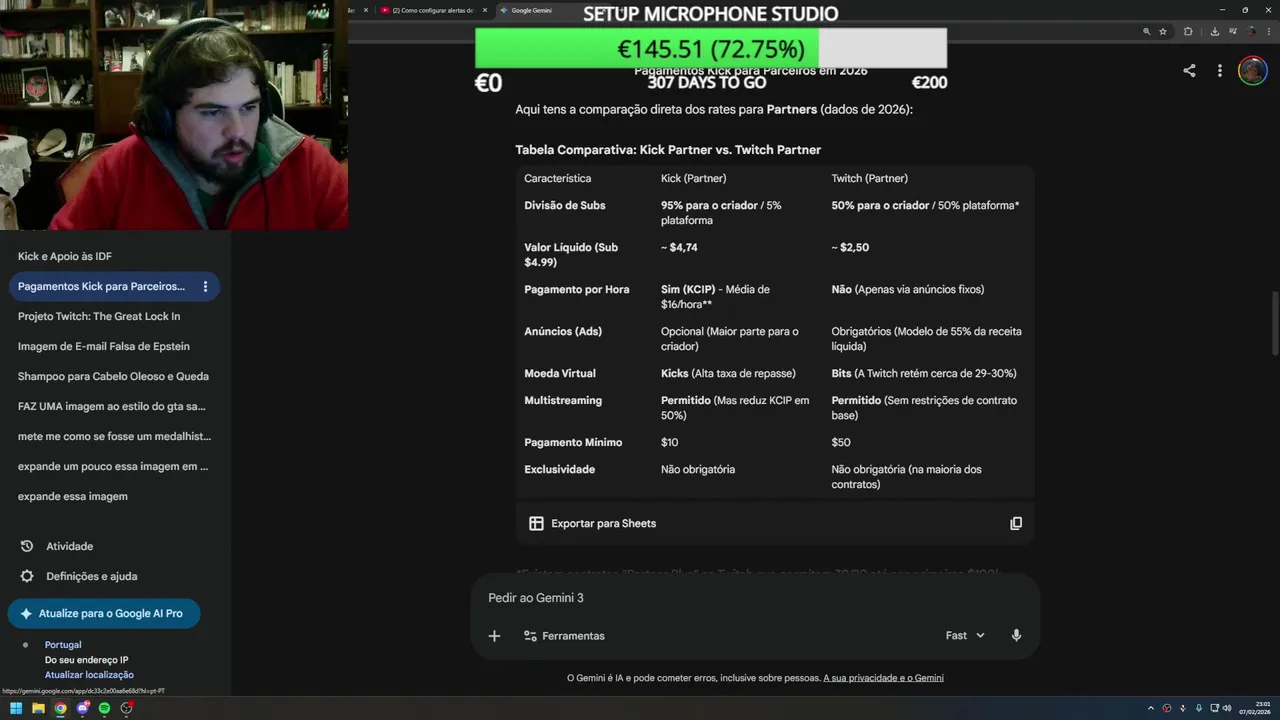The width and height of the screenshot is (1280, 720).
Task: Open Discord from taskbar
Action: (83, 708)
